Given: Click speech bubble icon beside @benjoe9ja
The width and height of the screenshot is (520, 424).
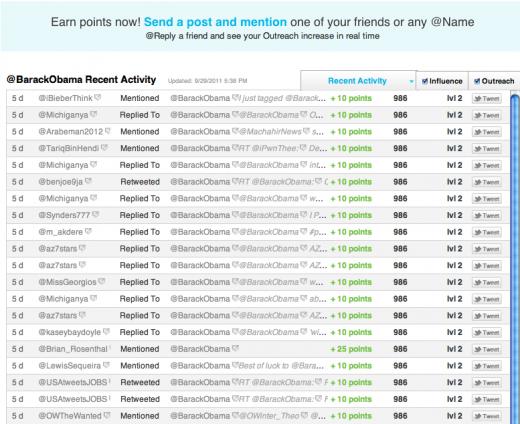Looking at the screenshot, I should [x=88, y=181].
